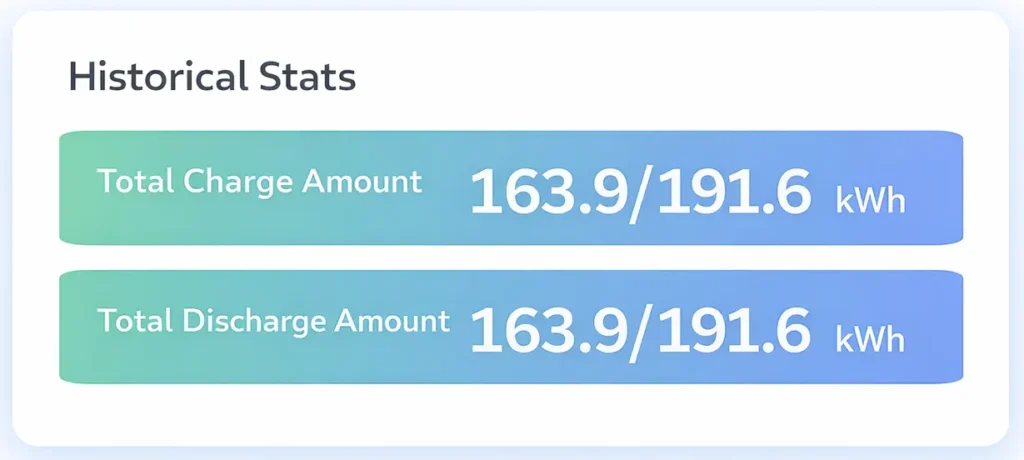Select the Total Discharge Amount label

tap(273, 321)
